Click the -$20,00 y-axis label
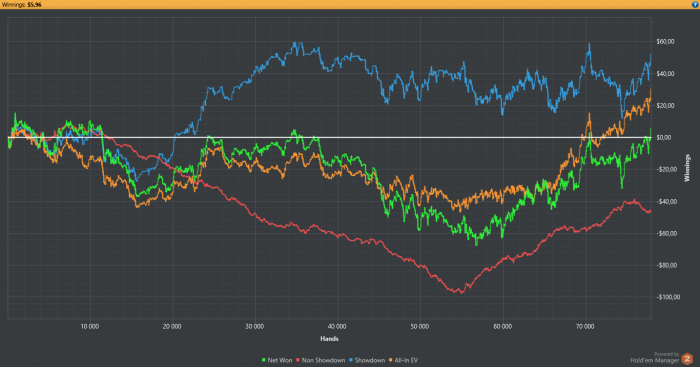 click(x=666, y=170)
